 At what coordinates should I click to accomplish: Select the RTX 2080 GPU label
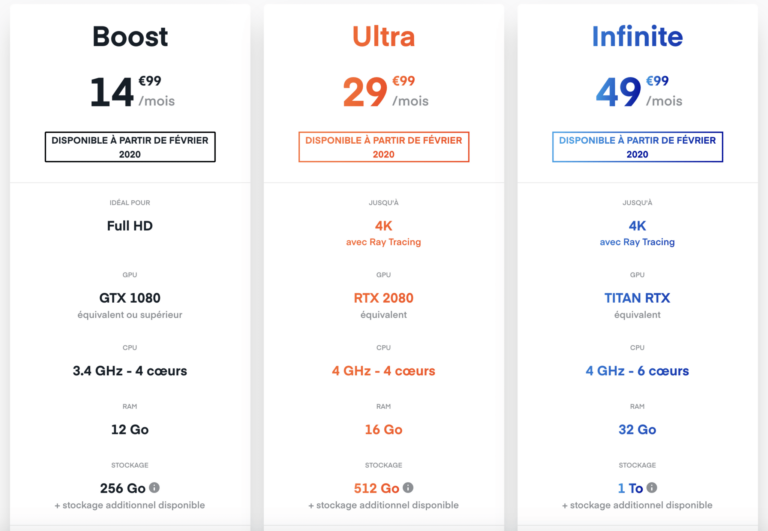[384, 298]
